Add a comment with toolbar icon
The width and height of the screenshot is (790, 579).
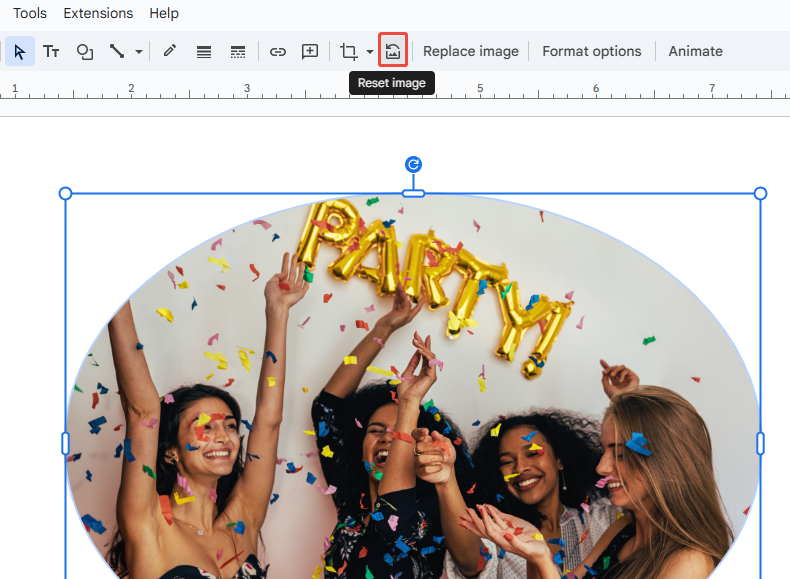[310, 51]
